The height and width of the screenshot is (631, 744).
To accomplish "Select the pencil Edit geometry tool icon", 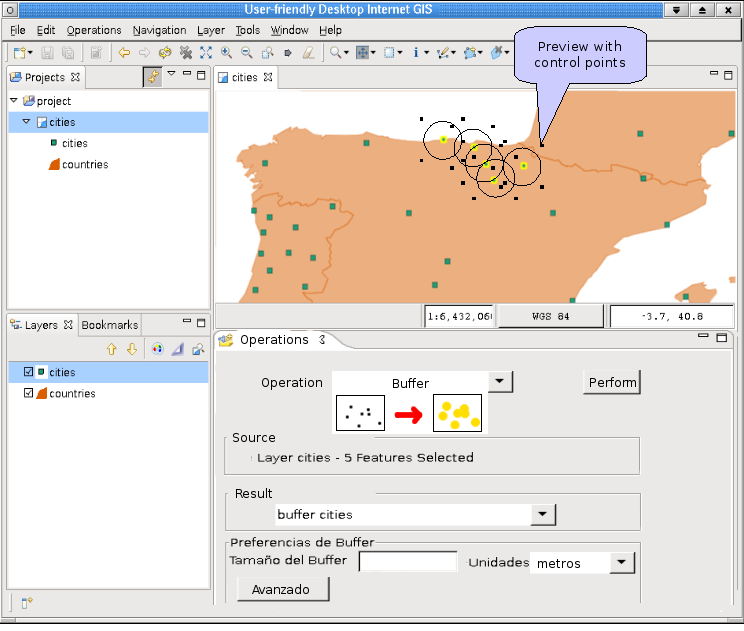I will click(x=444, y=53).
